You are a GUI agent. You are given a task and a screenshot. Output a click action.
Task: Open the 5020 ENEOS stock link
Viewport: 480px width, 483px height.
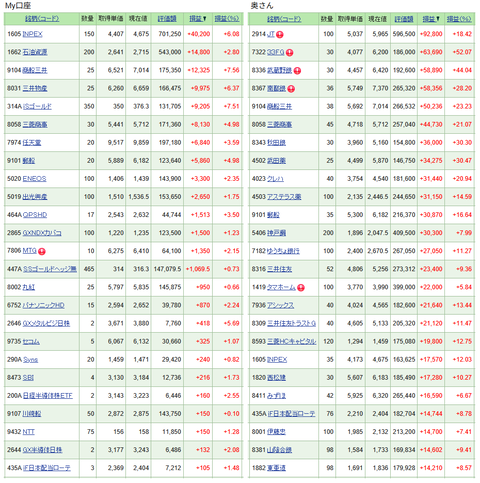pos(34,179)
